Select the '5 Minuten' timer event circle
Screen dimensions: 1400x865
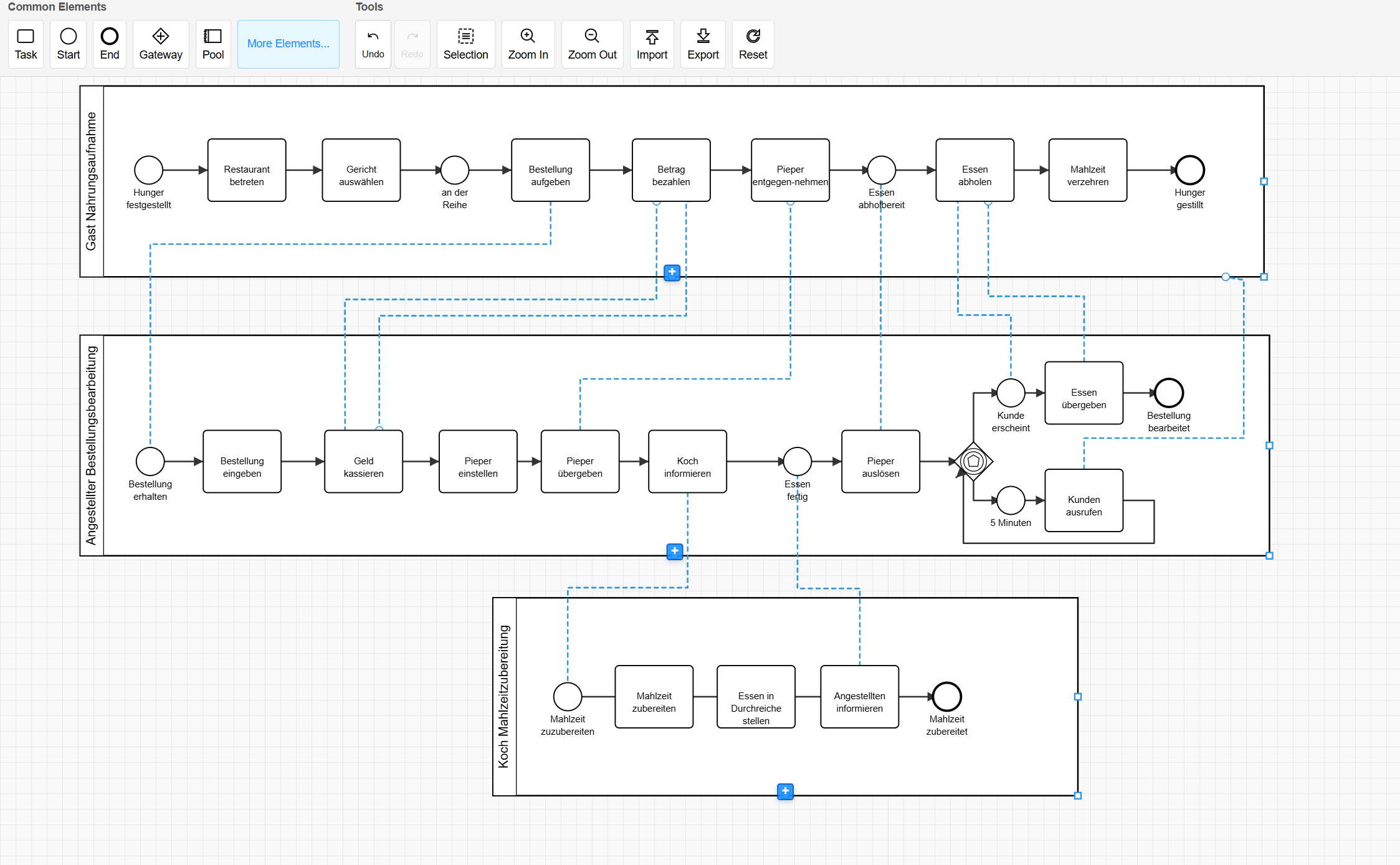[1011, 500]
